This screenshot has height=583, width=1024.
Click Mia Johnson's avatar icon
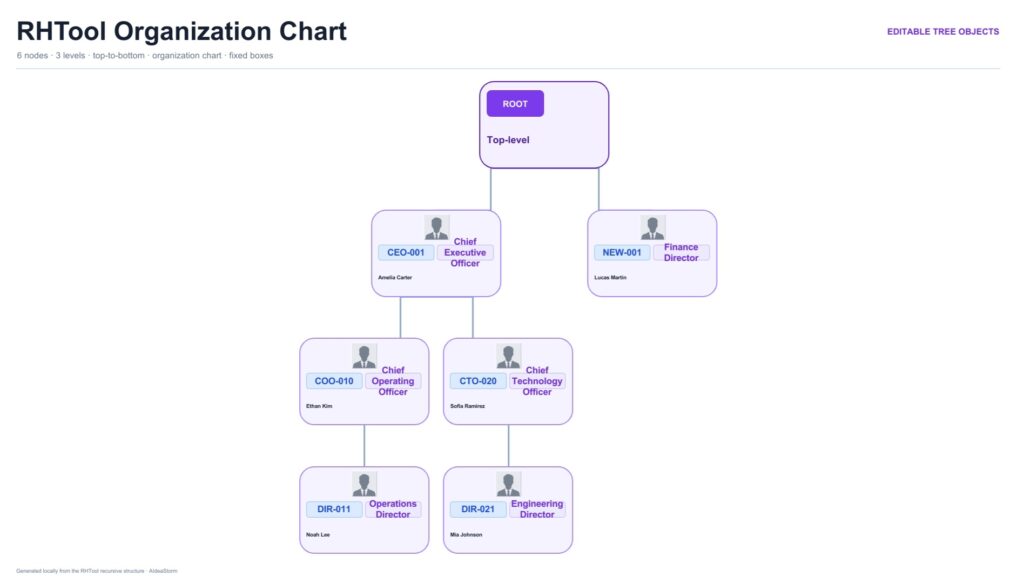coord(508,484)
